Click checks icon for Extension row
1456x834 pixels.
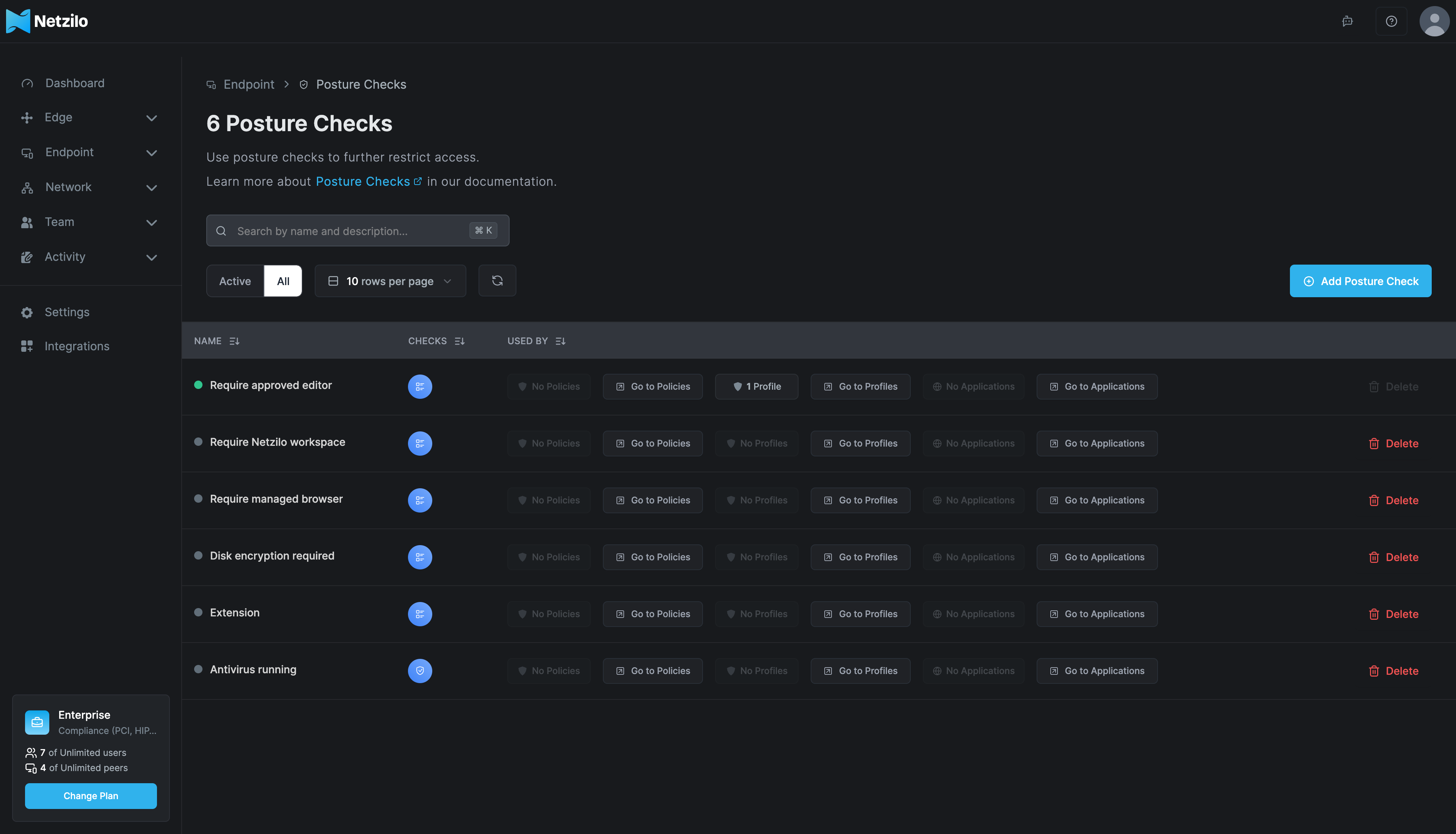point(420,613)
